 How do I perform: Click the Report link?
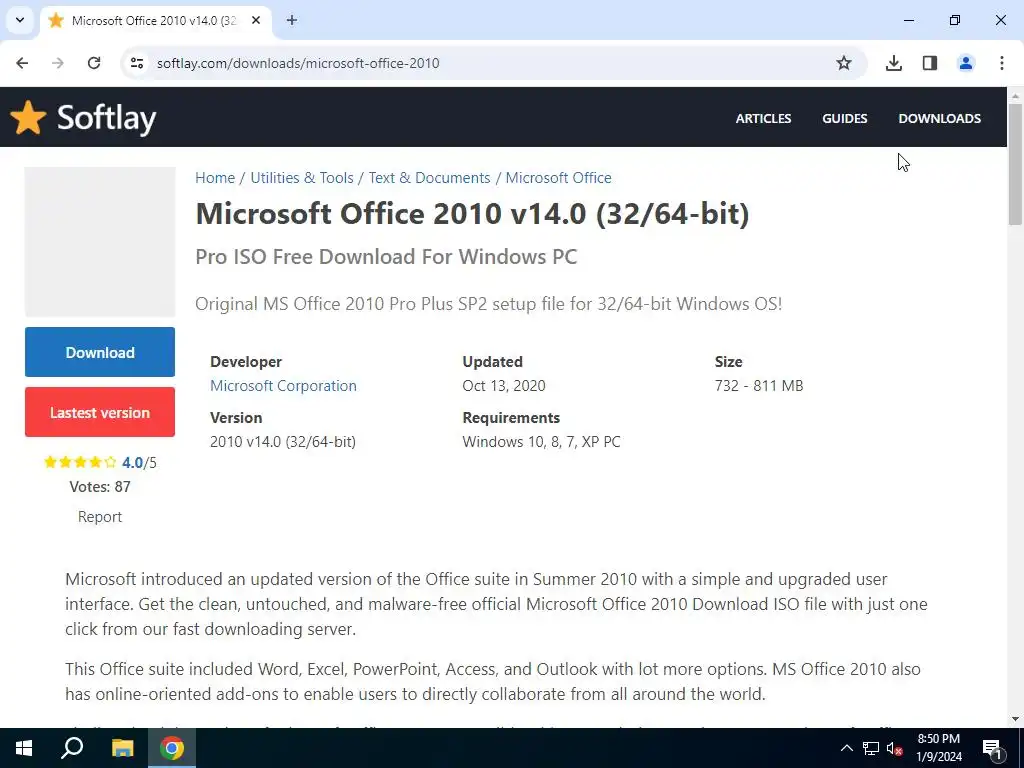100,517
